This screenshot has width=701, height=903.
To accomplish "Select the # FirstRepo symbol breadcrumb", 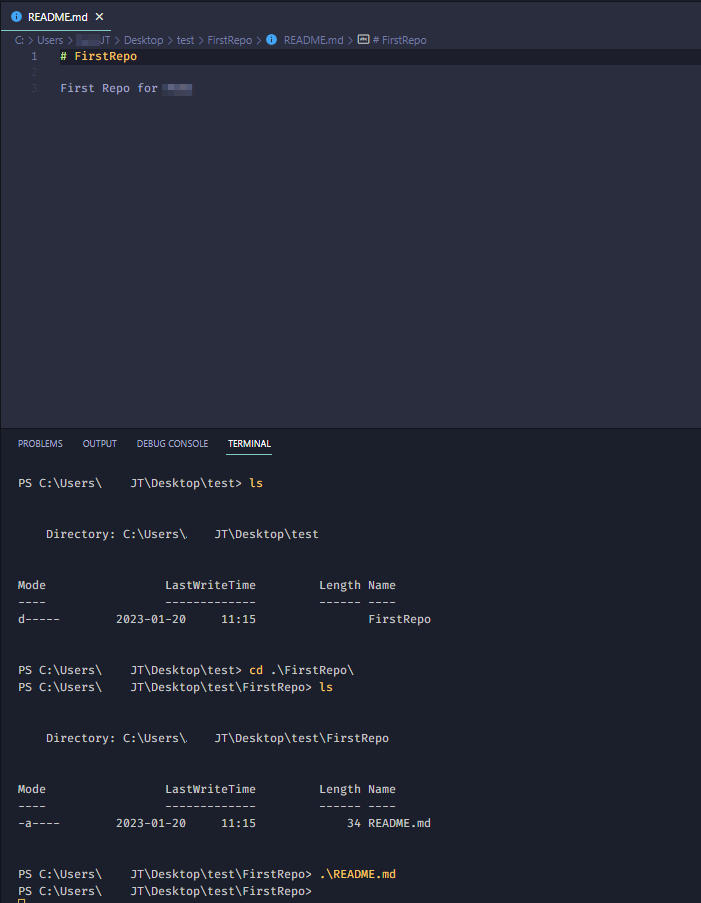I will click(400, 40).
